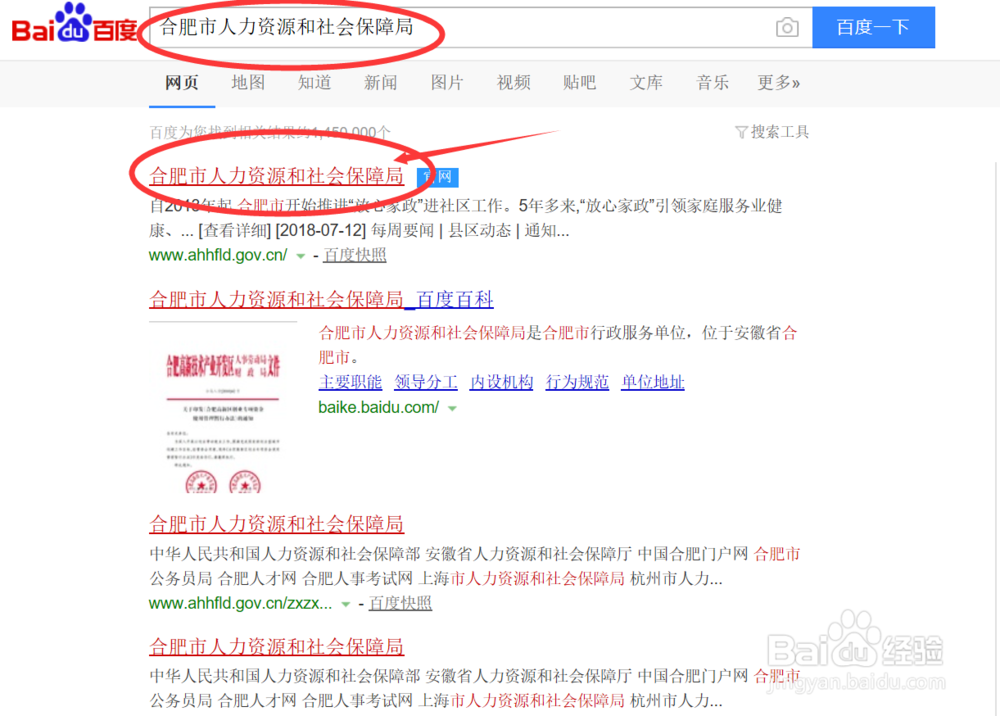Open 合肥市人力资源和社会保障局_百度百科 result
The width and height of the screenshot is (1000, 716).
pos(321,299)
